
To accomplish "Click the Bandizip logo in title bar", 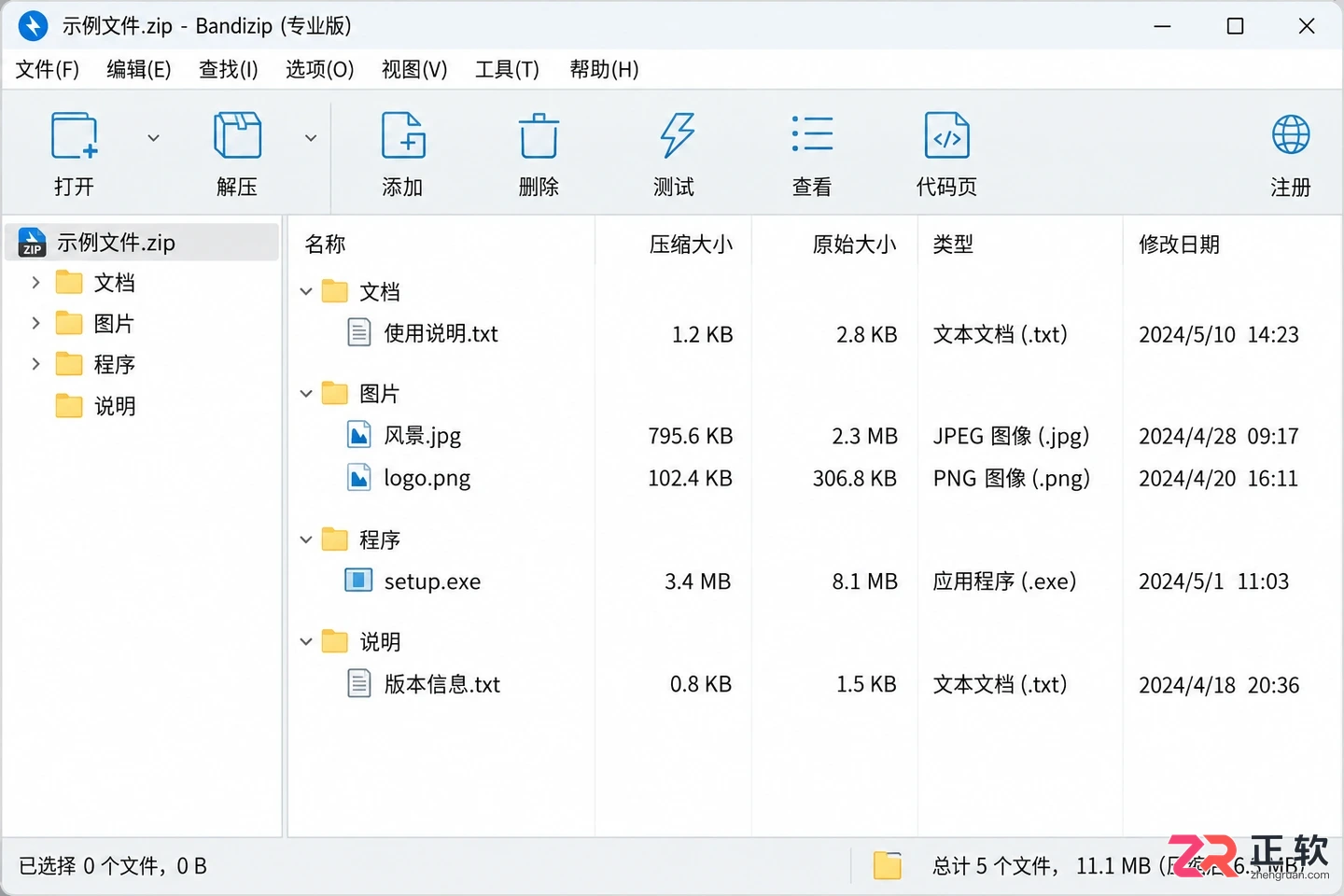I will pyautogui.click(x=33, y=26).
